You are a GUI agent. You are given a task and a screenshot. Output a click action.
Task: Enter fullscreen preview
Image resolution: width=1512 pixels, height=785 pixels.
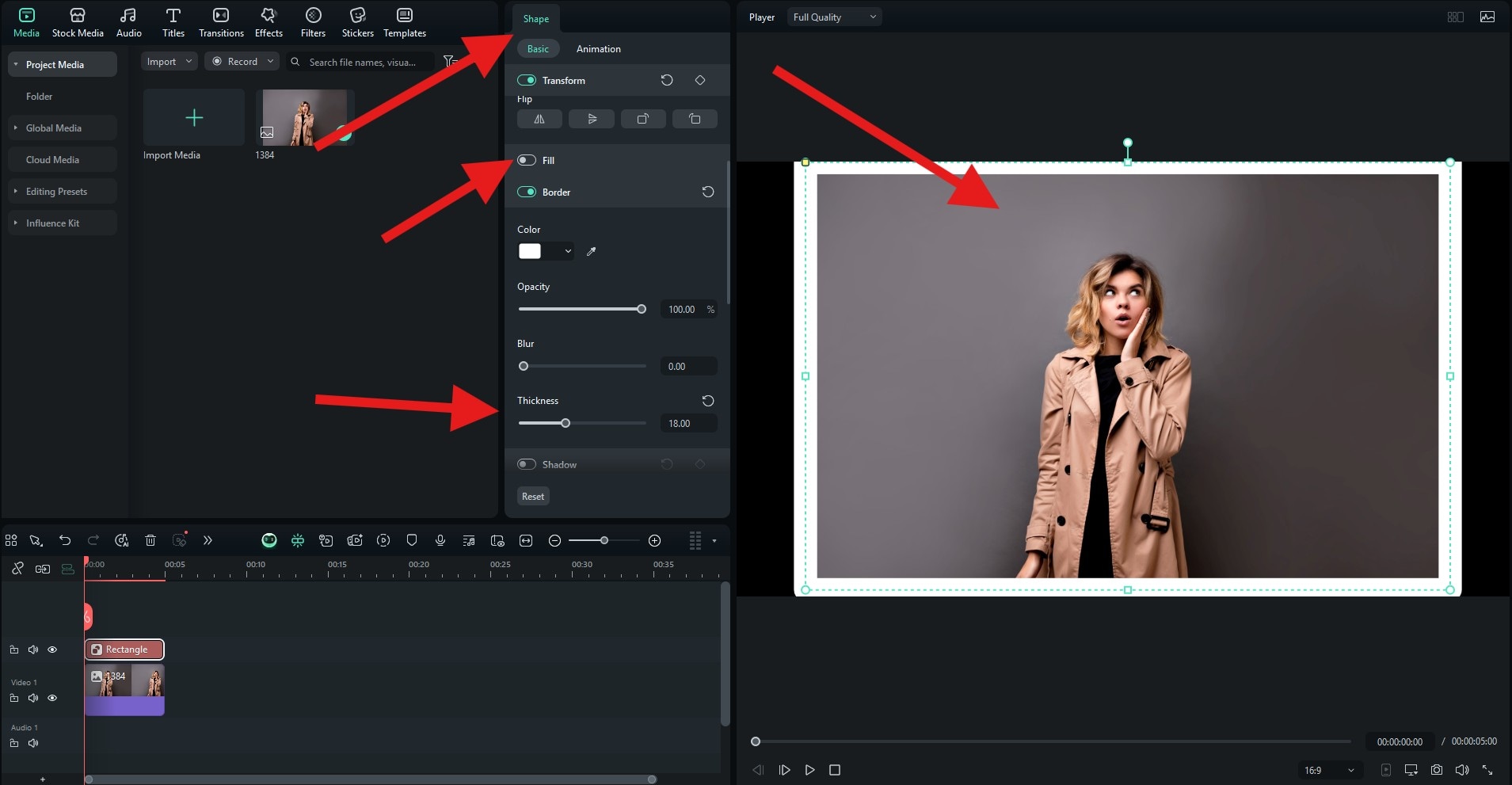[1487, 771]
